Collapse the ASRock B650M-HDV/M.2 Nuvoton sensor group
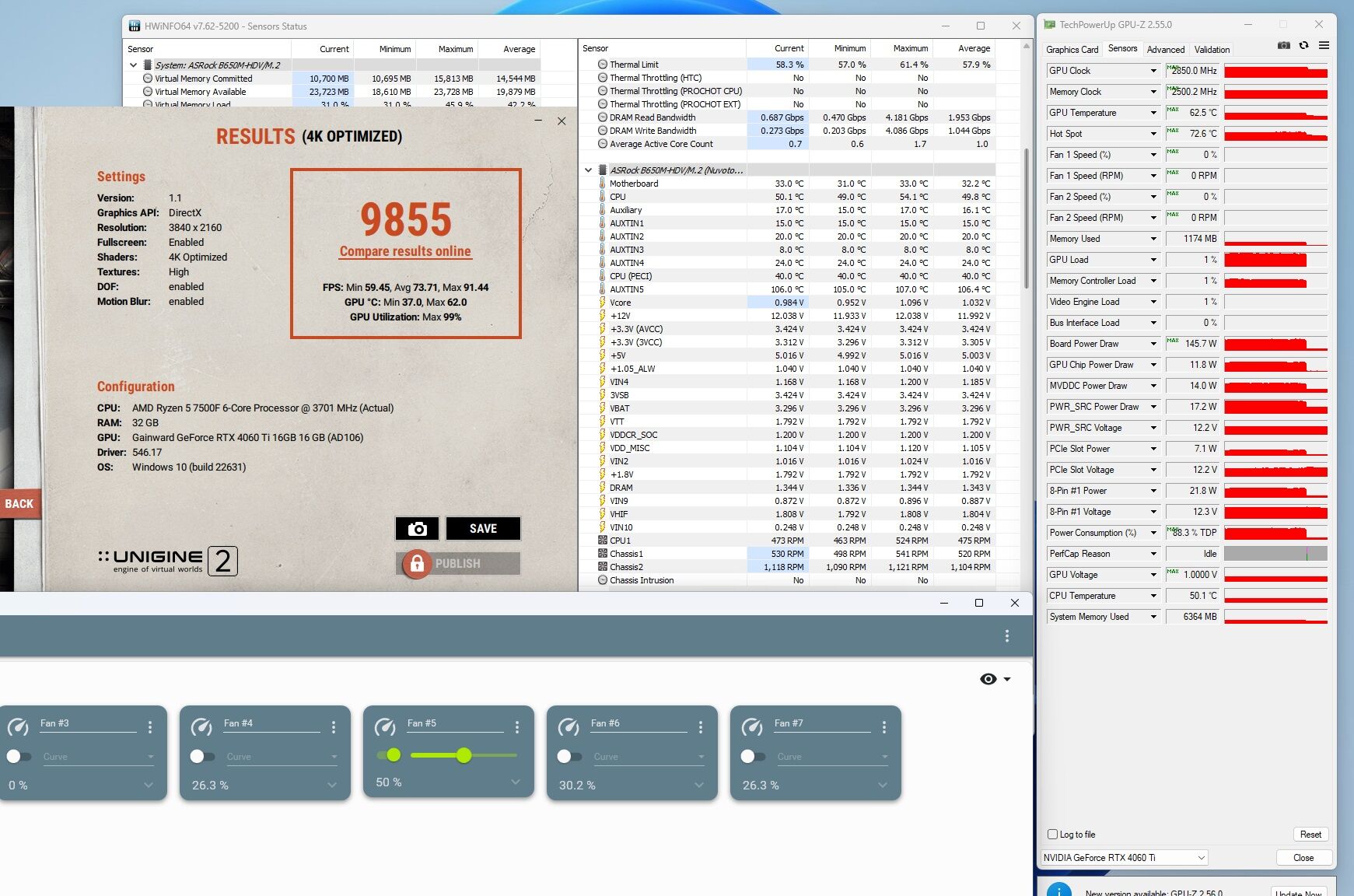The height and width of the screenshot is (896, 1354). [x=588, y=170]
